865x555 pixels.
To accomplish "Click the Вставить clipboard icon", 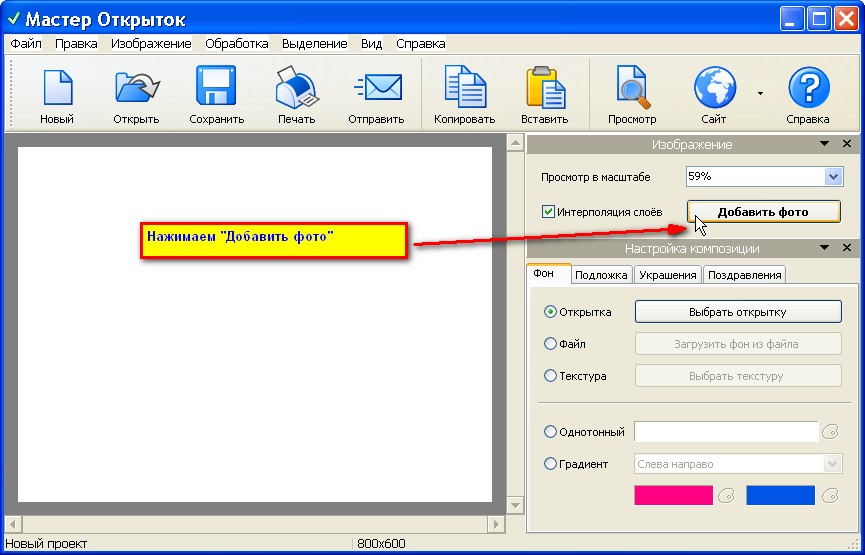I will (544, 87).
